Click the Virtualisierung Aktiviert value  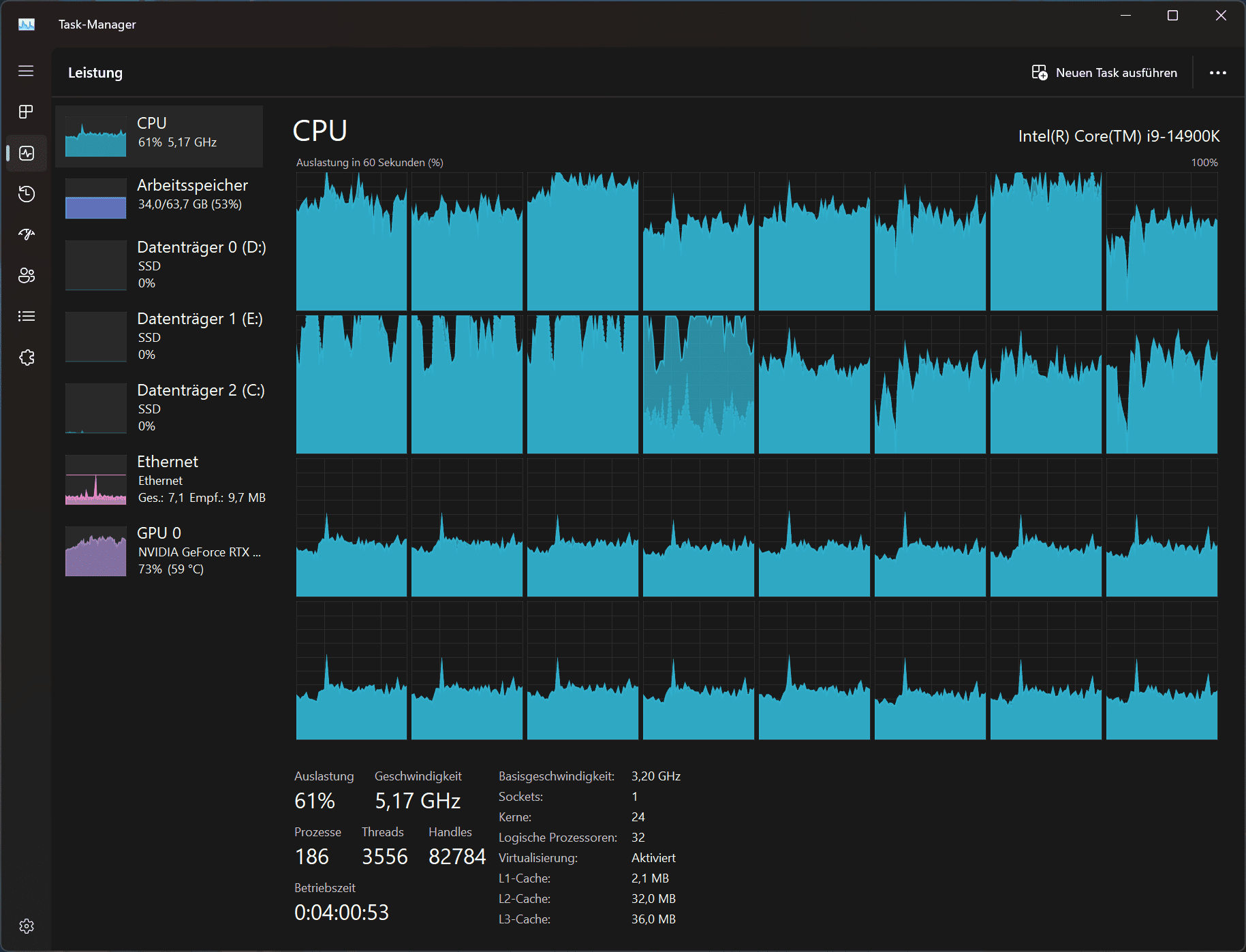(653, 858)
